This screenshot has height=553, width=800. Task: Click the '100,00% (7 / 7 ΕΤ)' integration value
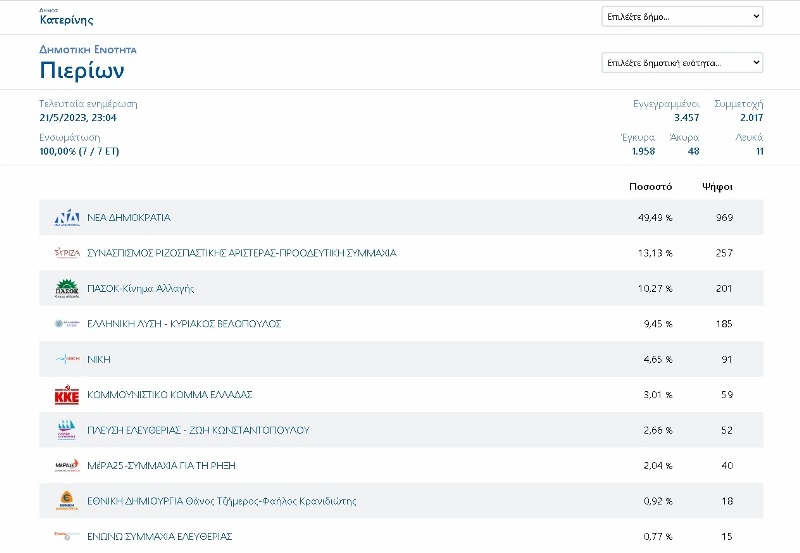[x=79, y=152]
